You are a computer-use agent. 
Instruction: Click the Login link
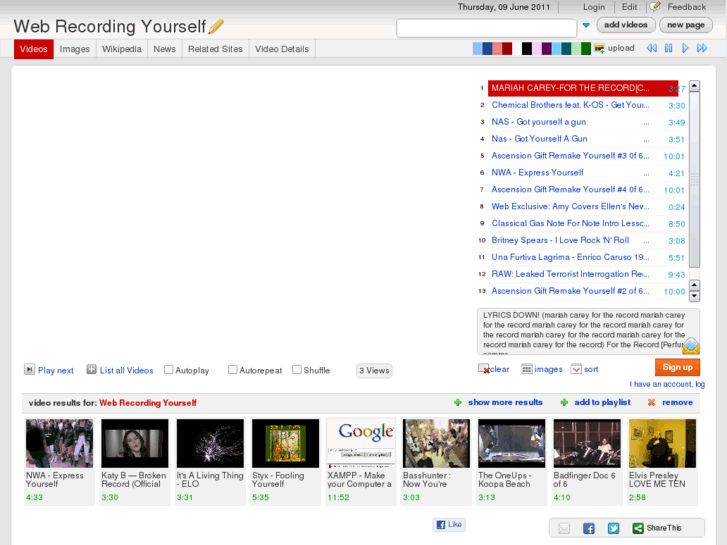tap(594, 7)
